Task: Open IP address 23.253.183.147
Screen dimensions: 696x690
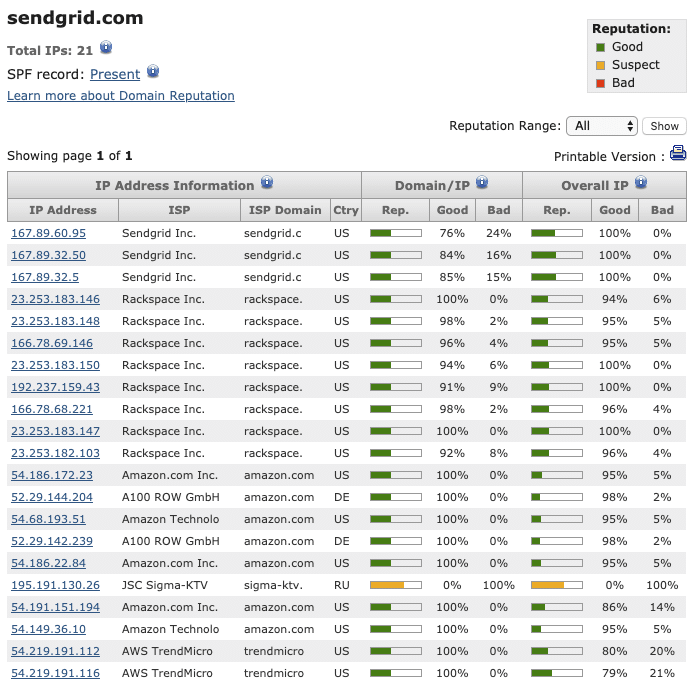Action: [x=55, y=431]
